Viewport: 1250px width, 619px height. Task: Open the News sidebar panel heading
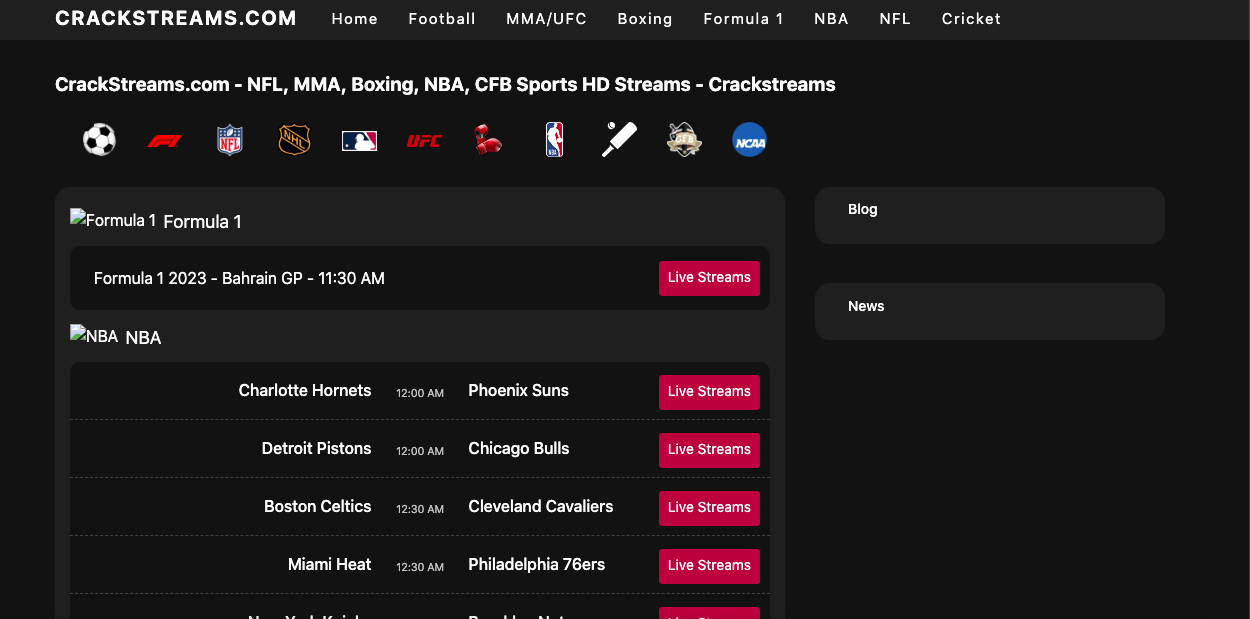(866, 306)
